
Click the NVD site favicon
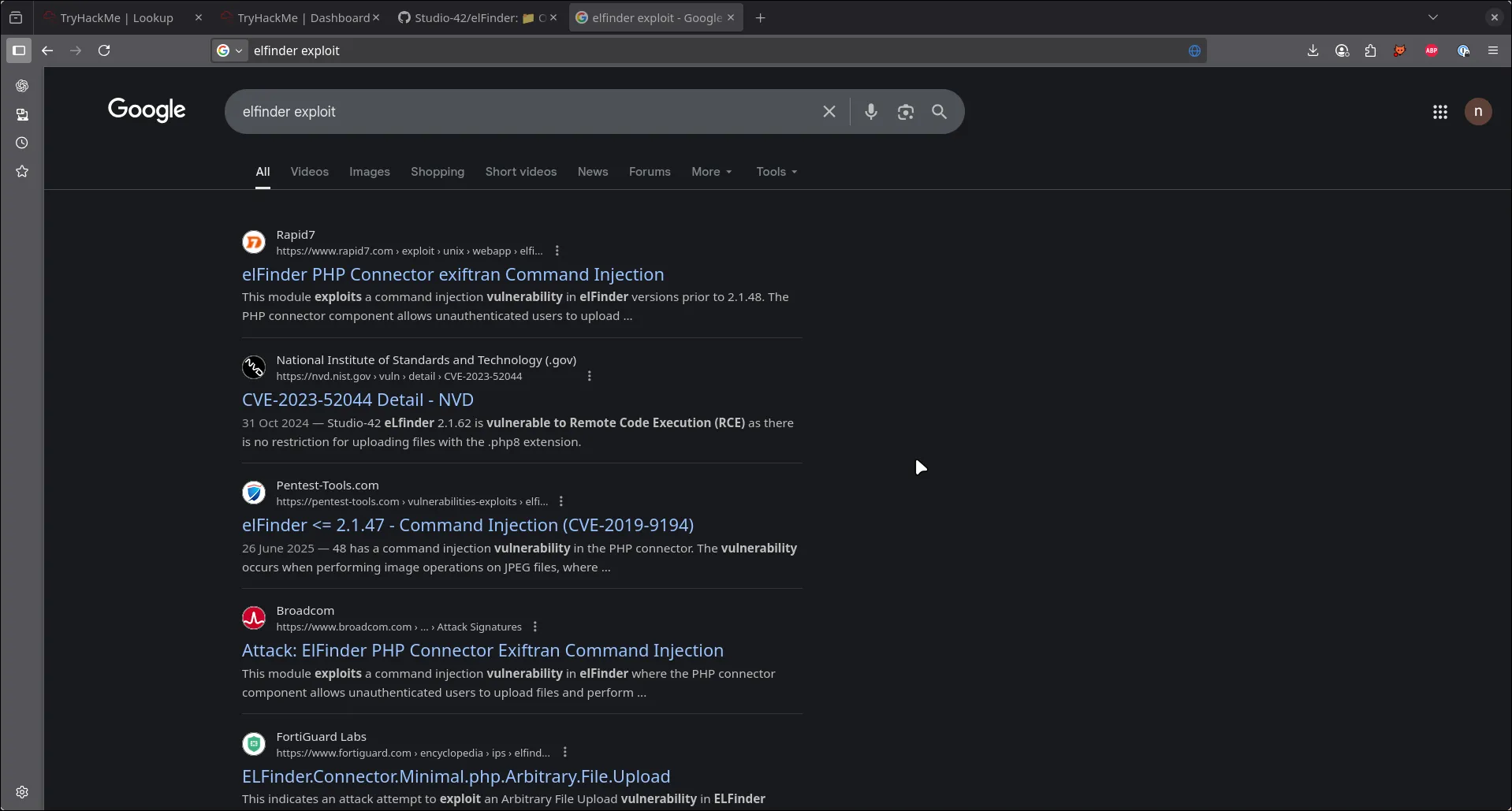[254, 367]
